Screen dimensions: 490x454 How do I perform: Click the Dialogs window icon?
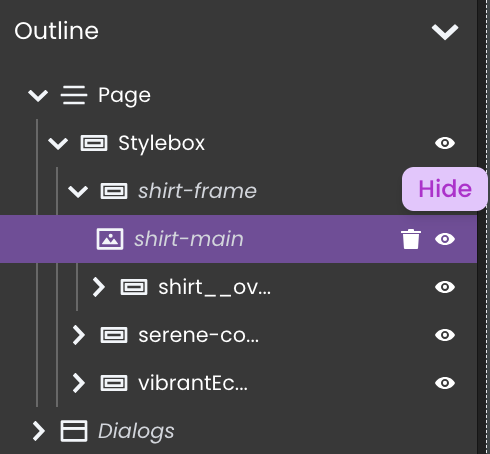pyautogui.click(x=74, y=431)
